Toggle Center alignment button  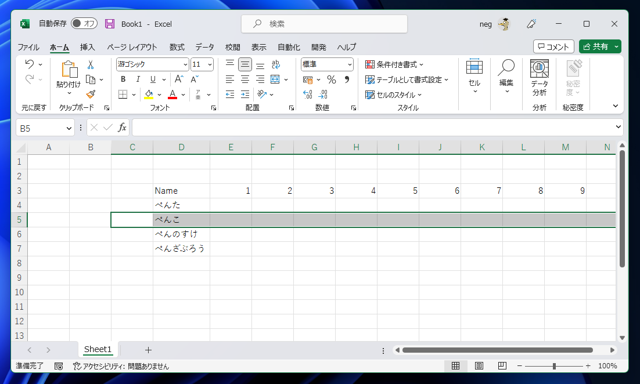pos(245,79)
